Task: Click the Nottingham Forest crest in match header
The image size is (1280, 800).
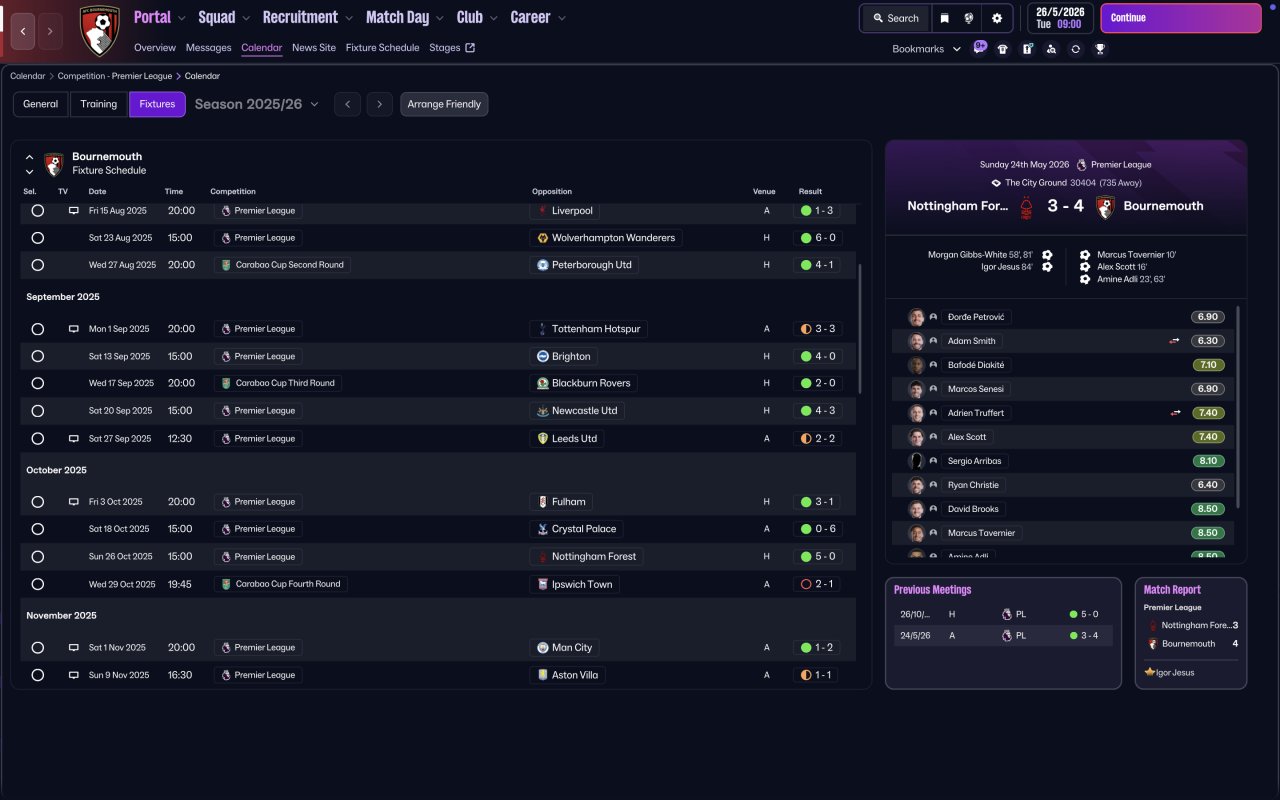Action: coord(1026,207)
